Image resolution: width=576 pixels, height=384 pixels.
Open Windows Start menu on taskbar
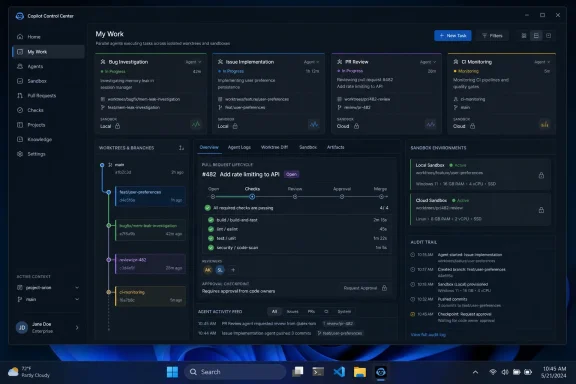tap(172, 372)
